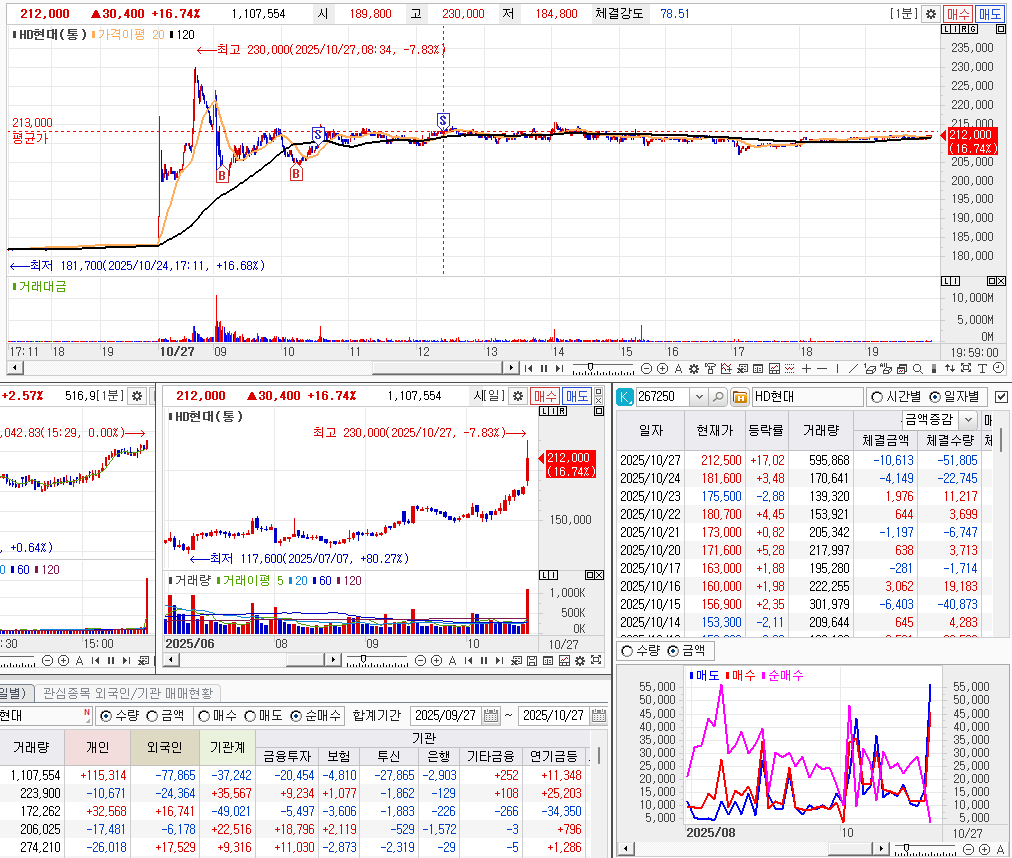Open the daily chart settings gear
Image resolution: width=1012 pixels, height=858 pixels.
pos(518,396)
